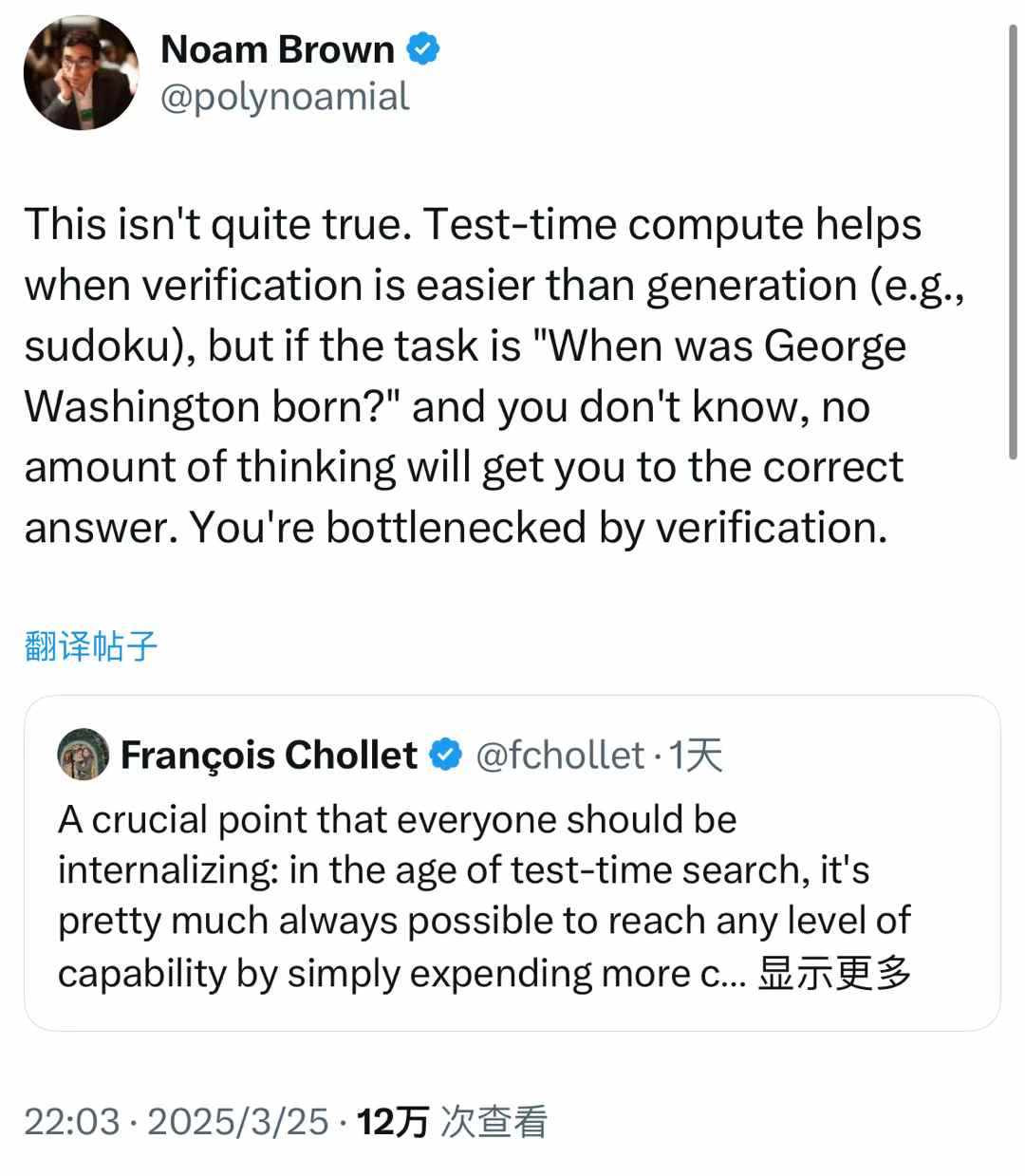
Task: Click the 22:03 post time
Action: click(71, 1122)
